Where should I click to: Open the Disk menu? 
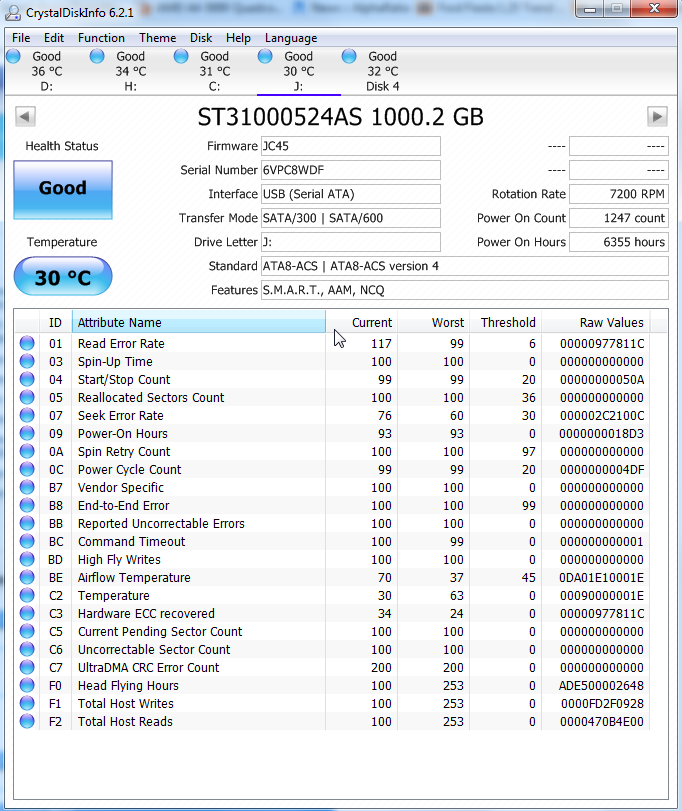pyautogui.click(x=201, y=38)
